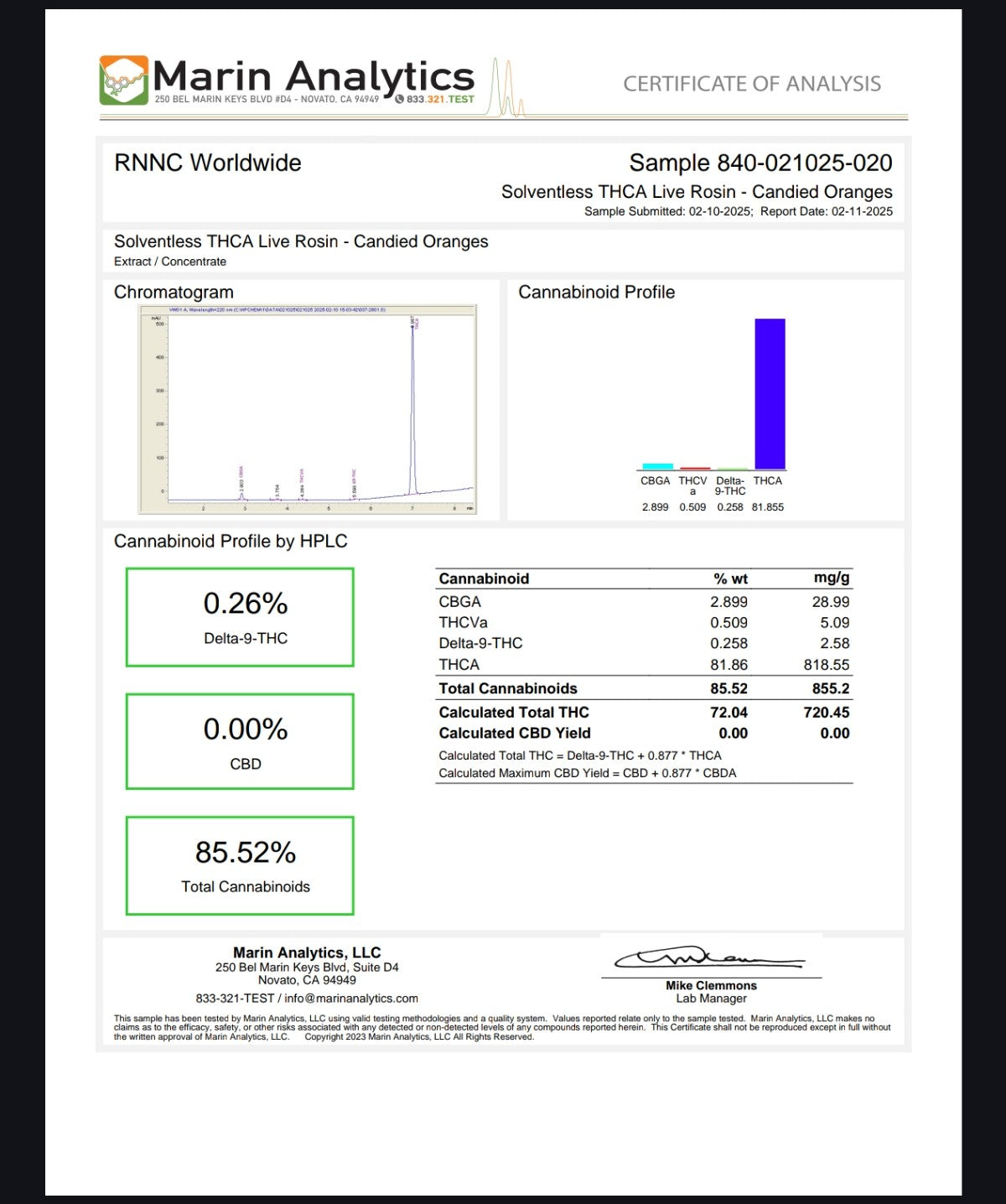
Task: Select the THCA row in cannabinoid table
Action: (x=643, y=665)
